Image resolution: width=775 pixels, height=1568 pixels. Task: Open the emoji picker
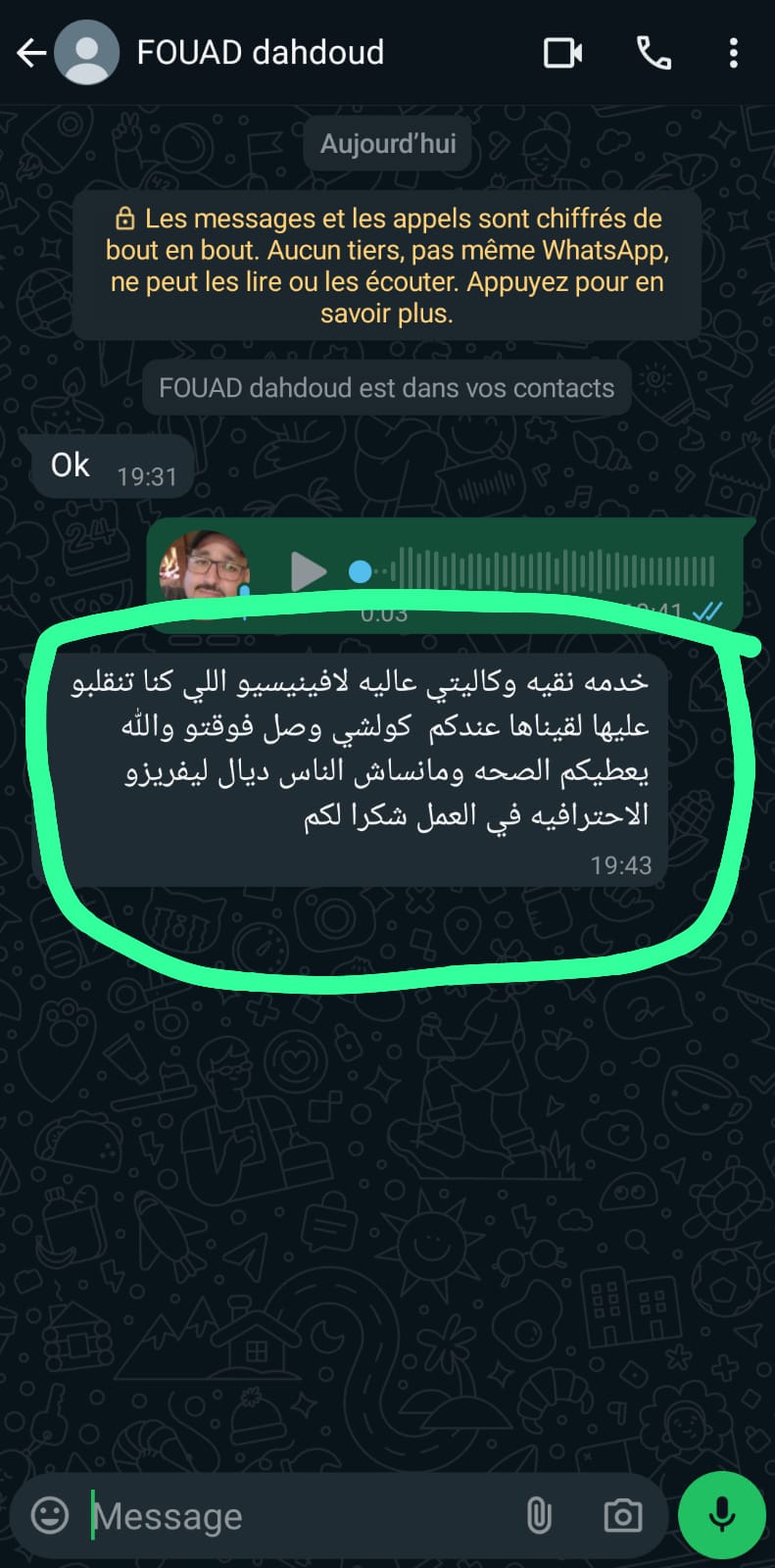[x=50, y=1515]
